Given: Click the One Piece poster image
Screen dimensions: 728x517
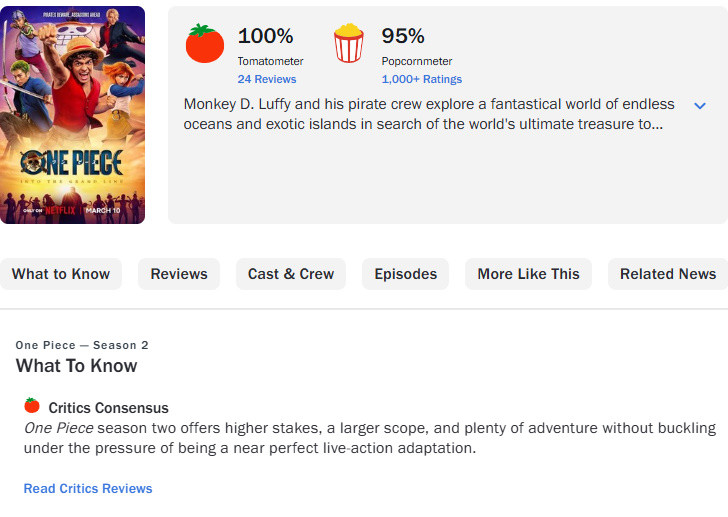Looking at the screenshot, I should (x=72, y=115).
